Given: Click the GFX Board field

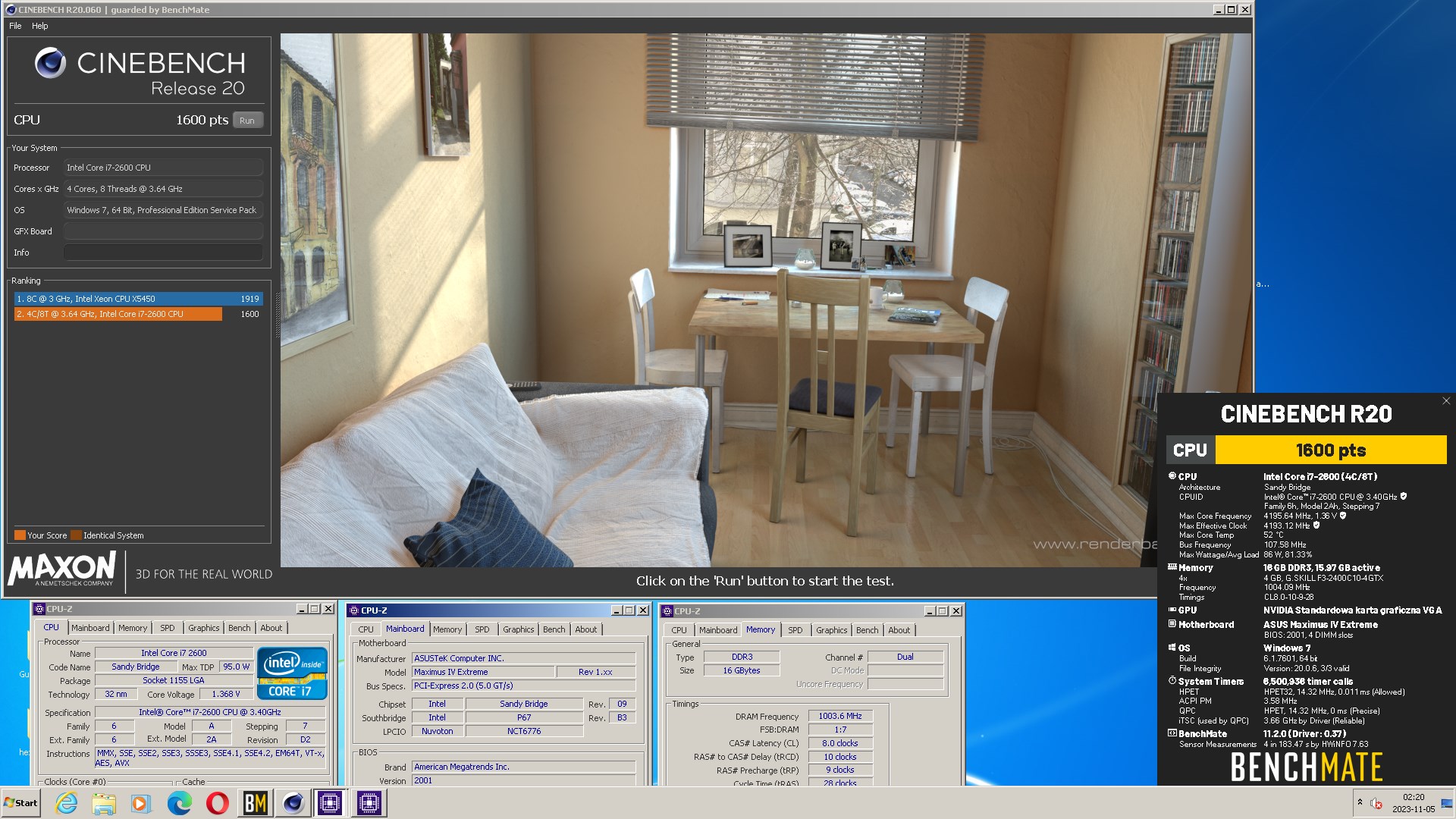Looking at the screenshot, I should (163, 231).
